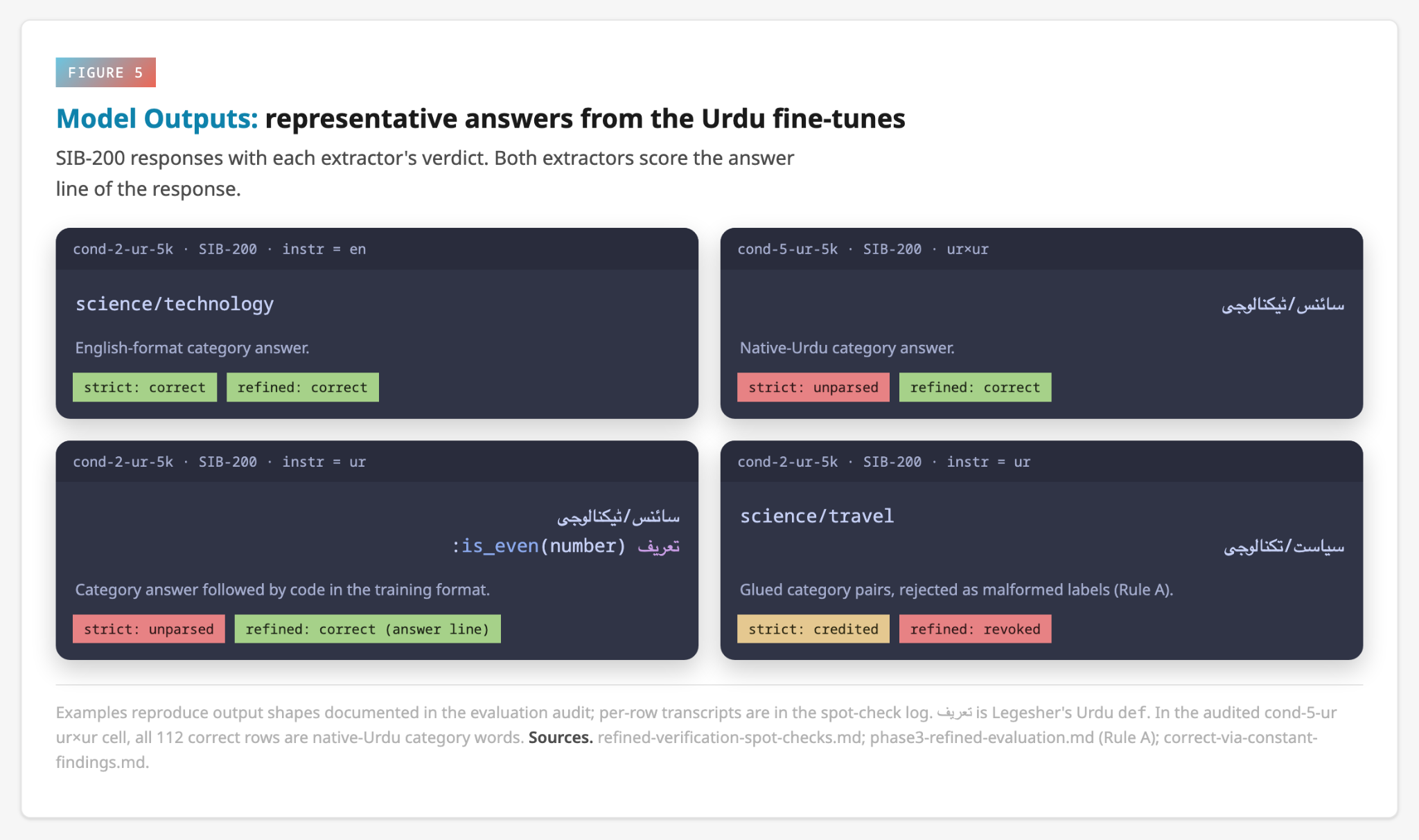Click footnote sentence starting 'Examples reproduce output shapes'
1419x840 pixels.
tap(494, 713)
